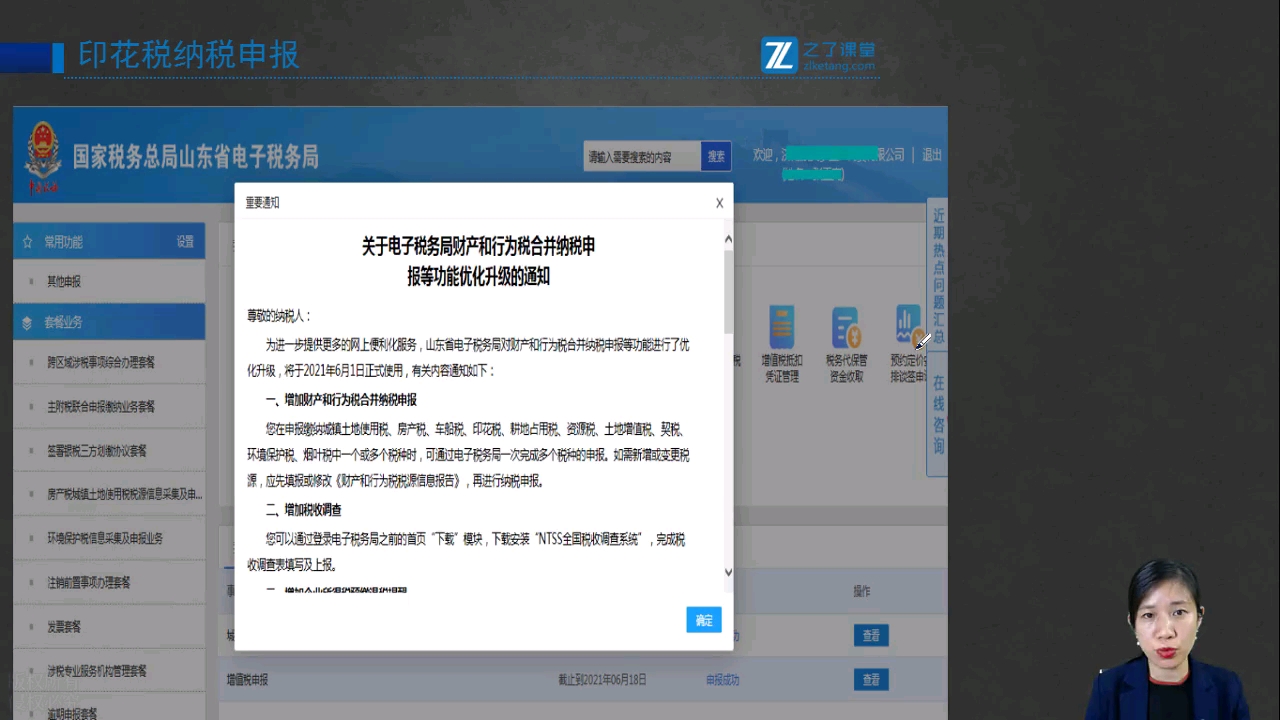Click the upper 查看 button in the table

click(x=871, y=636)
